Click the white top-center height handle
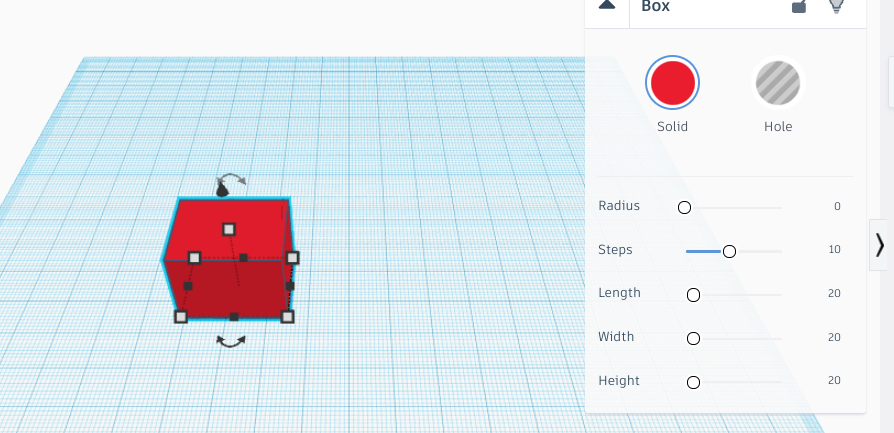894x433 pixels. click(x=229, y=229)
